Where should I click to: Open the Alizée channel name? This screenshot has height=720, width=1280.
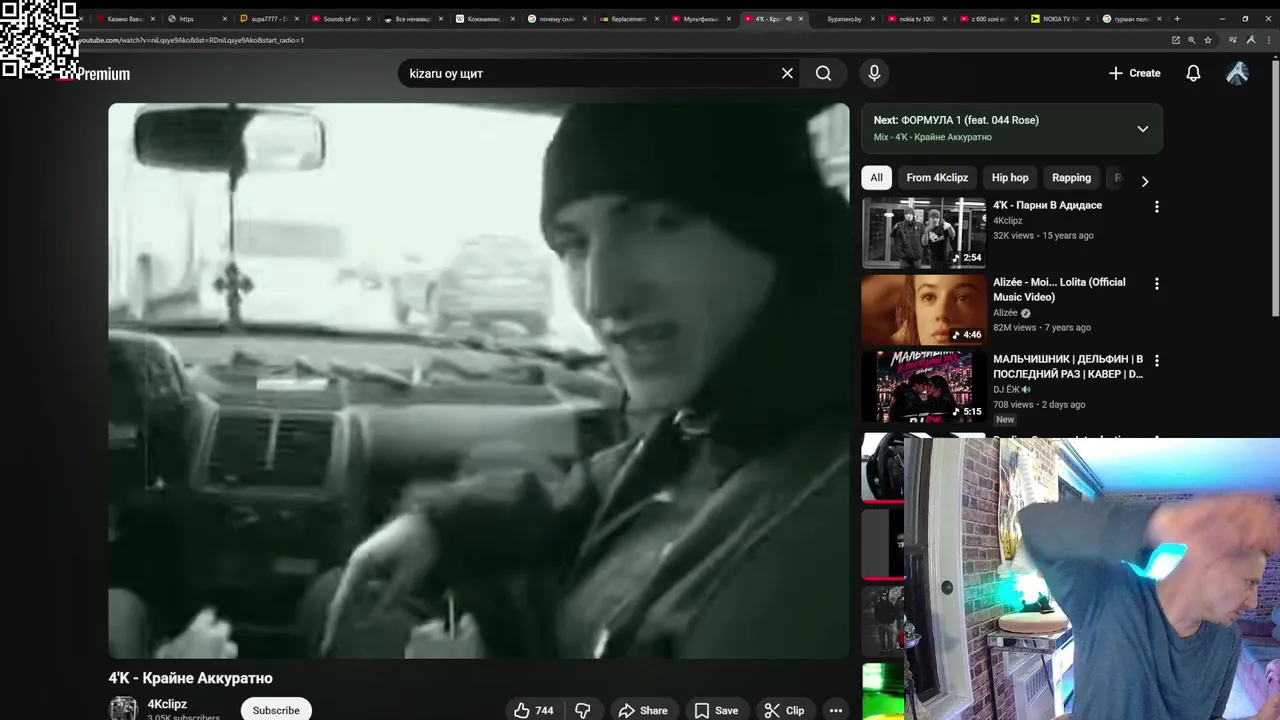click(1005, 313)
